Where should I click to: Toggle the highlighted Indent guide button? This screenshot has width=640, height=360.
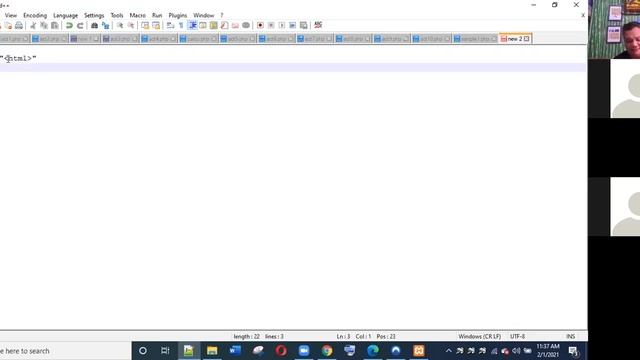pos(192,25)
